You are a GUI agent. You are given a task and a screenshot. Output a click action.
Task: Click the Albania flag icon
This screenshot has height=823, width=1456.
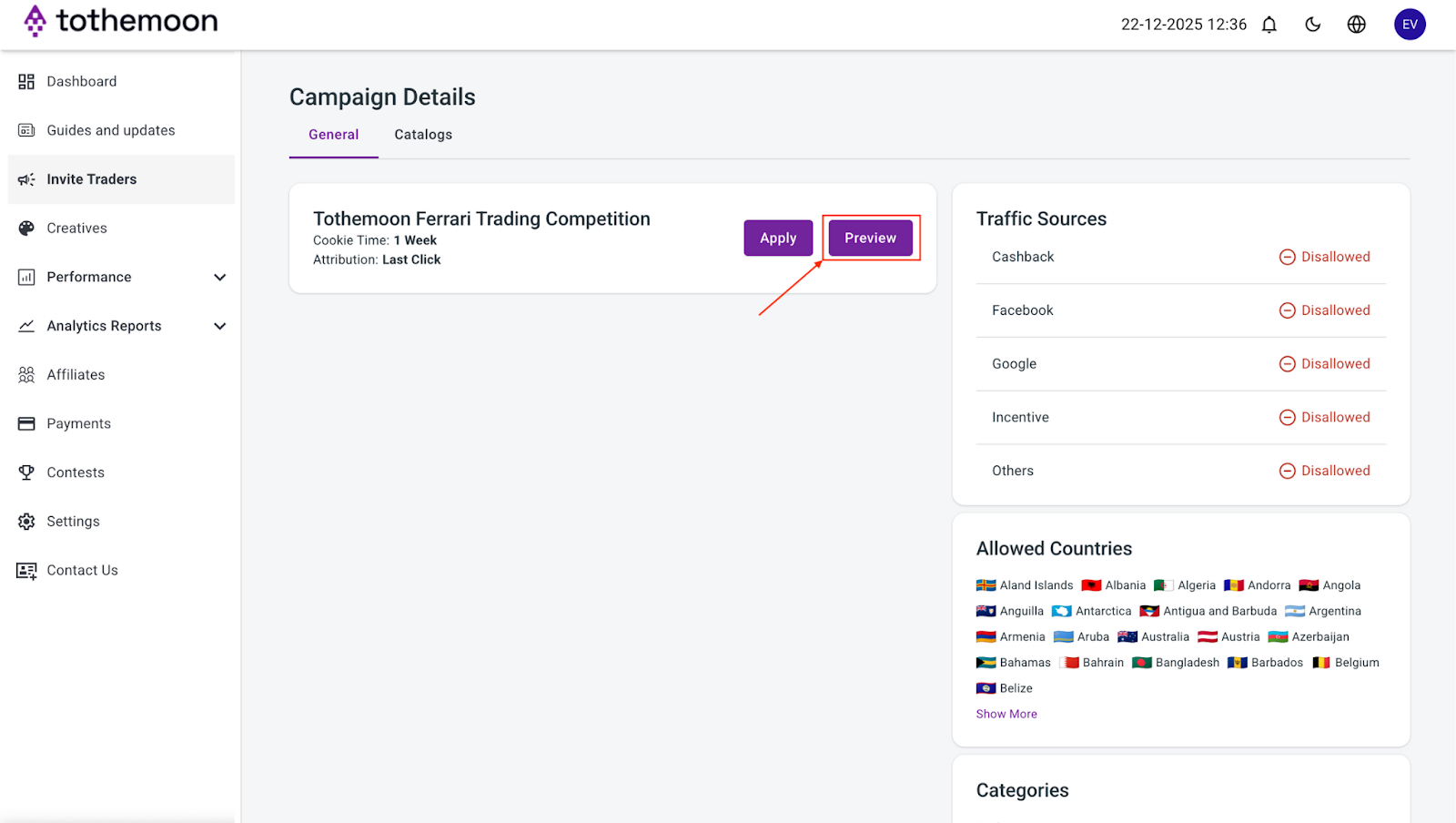tap(1091, 585)
